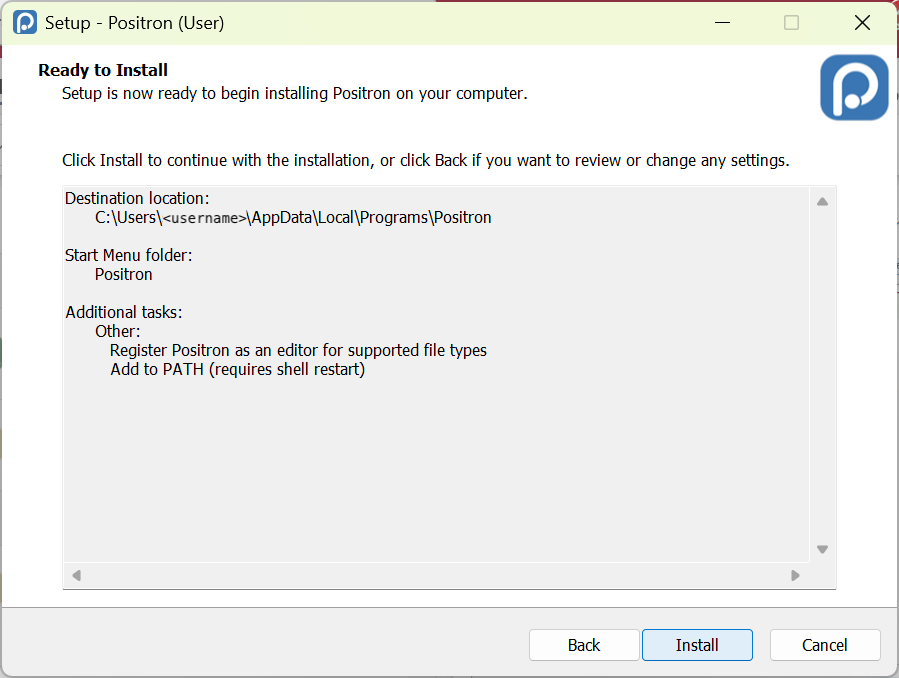Click the Positron icon in title bar
The width and height of the screenshot is (899, 678).
[25, 22]
